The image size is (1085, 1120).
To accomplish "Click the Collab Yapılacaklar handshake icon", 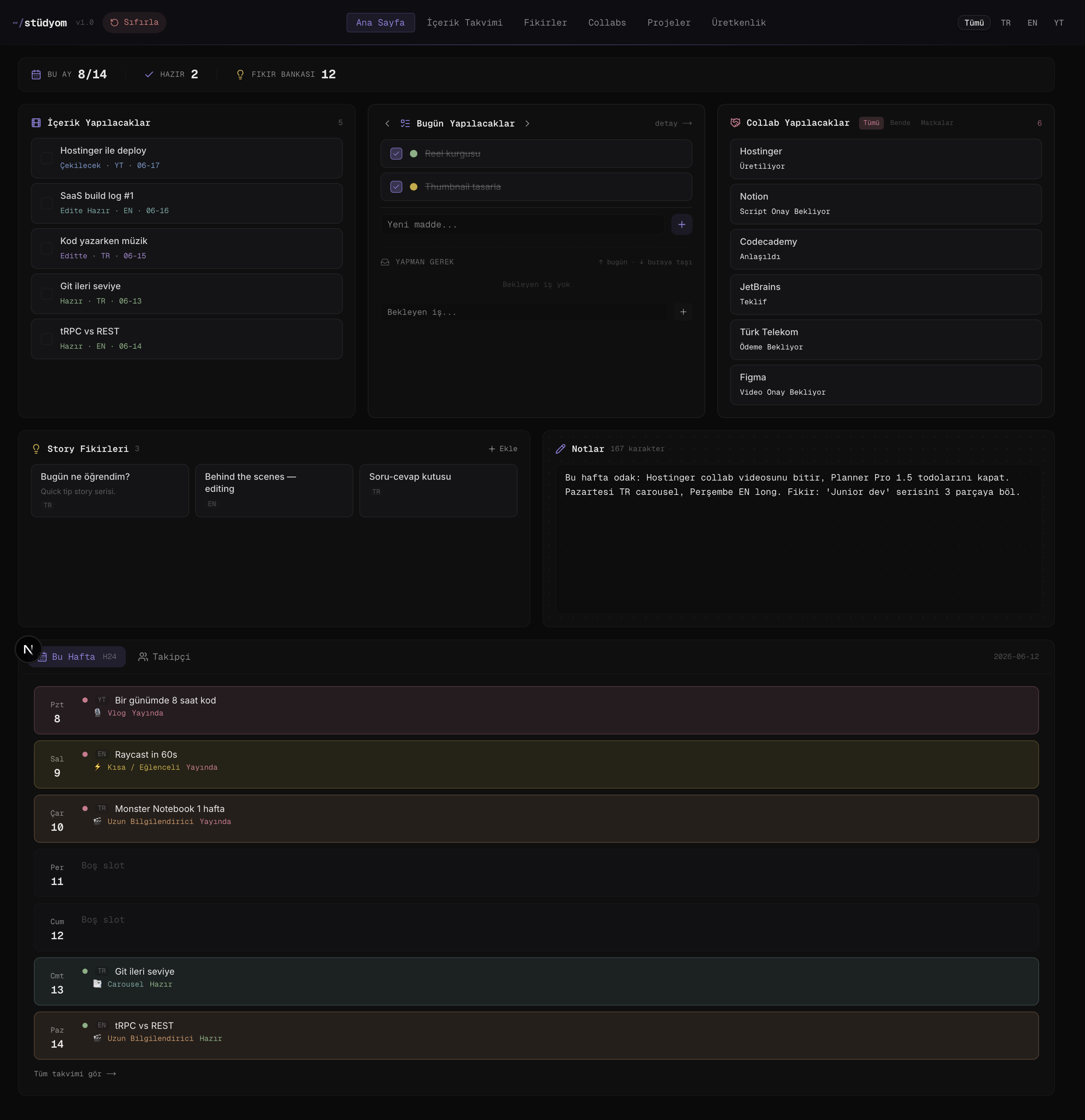I will (735, 123).
